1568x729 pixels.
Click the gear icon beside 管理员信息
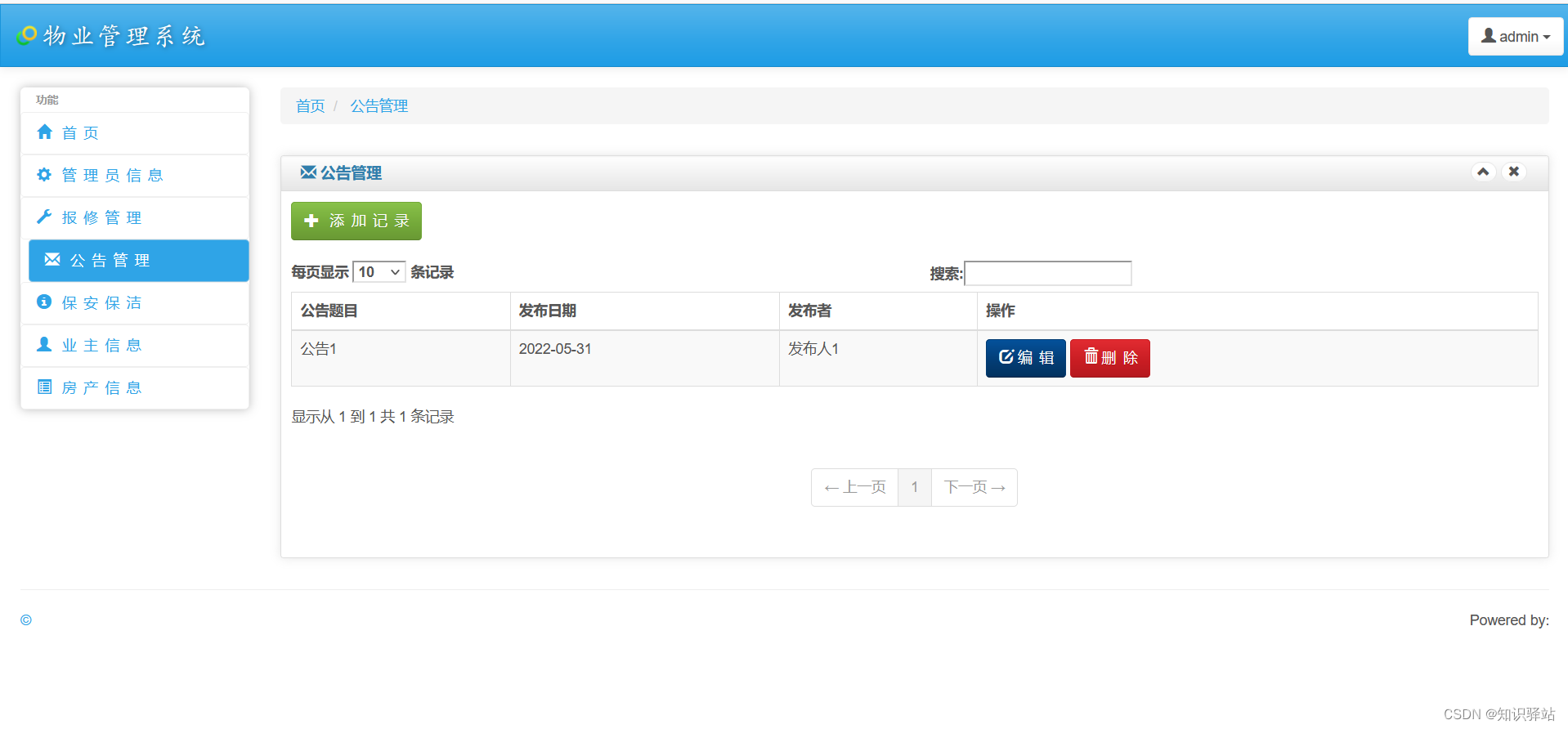44,174
